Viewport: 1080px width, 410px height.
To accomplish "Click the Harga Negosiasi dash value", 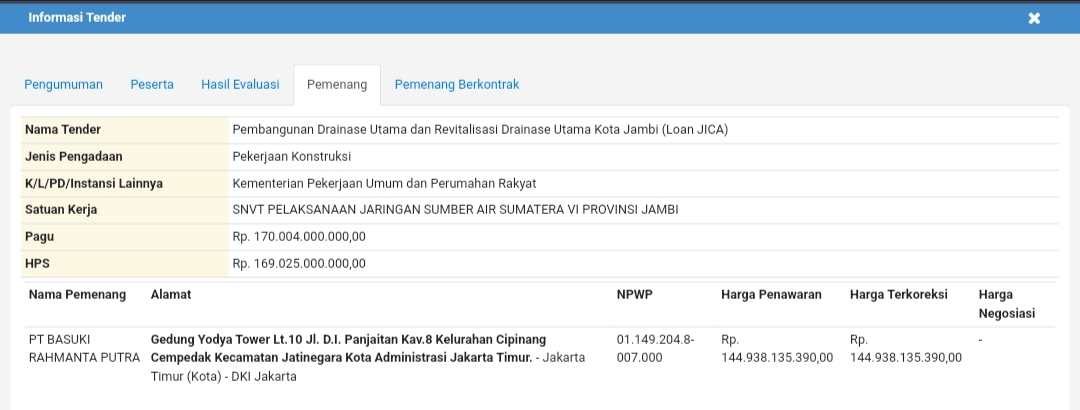I will point(981,340).
